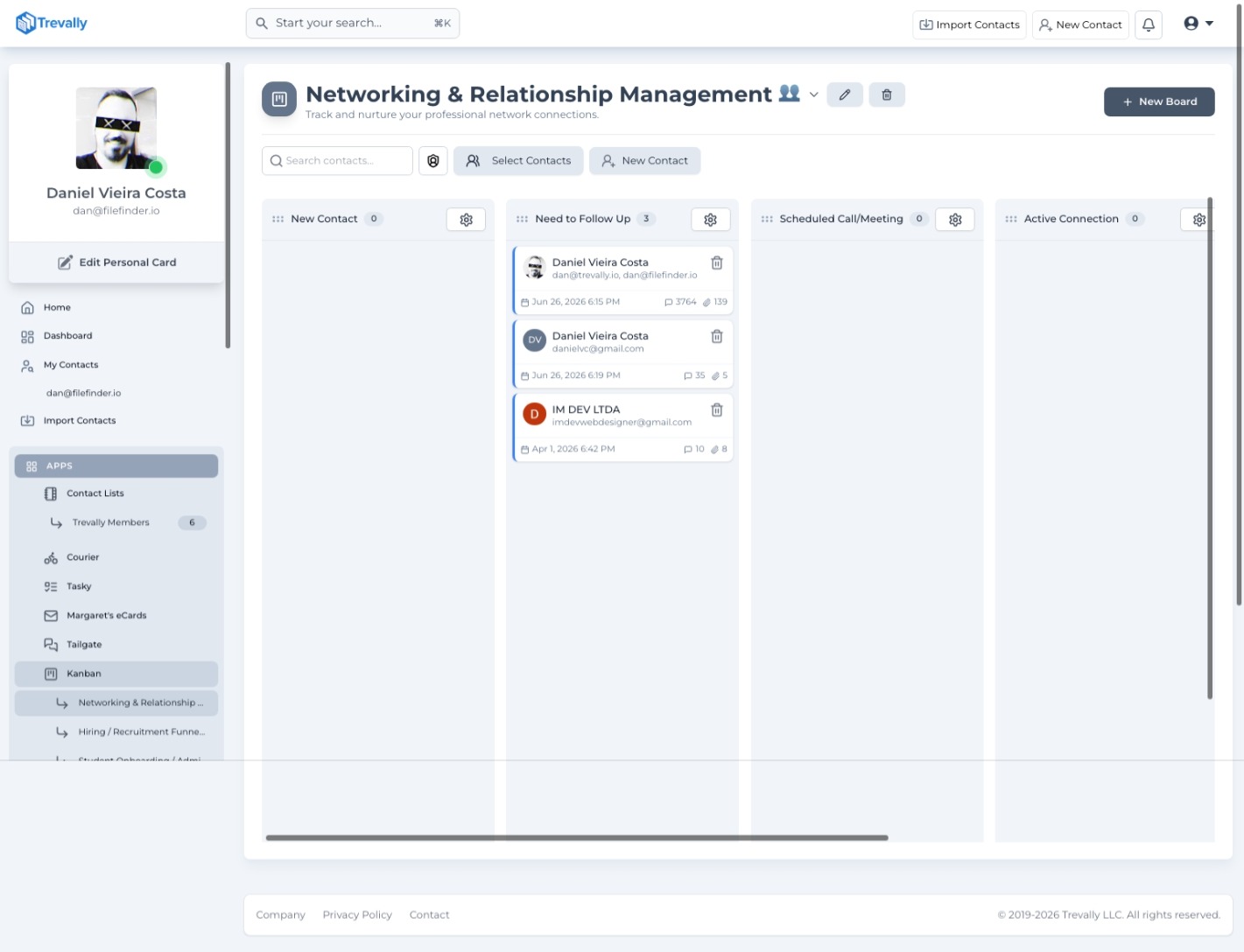
Task: Open My Contacts in sidebar
Action: click(71, 365)
